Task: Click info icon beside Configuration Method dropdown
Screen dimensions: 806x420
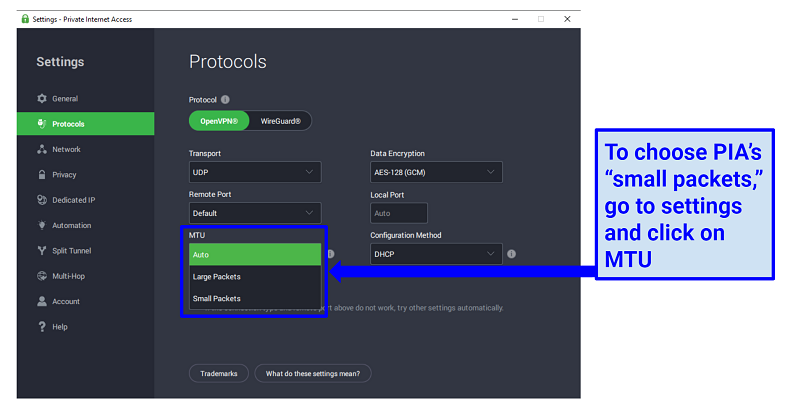Action: click(511, 253)
